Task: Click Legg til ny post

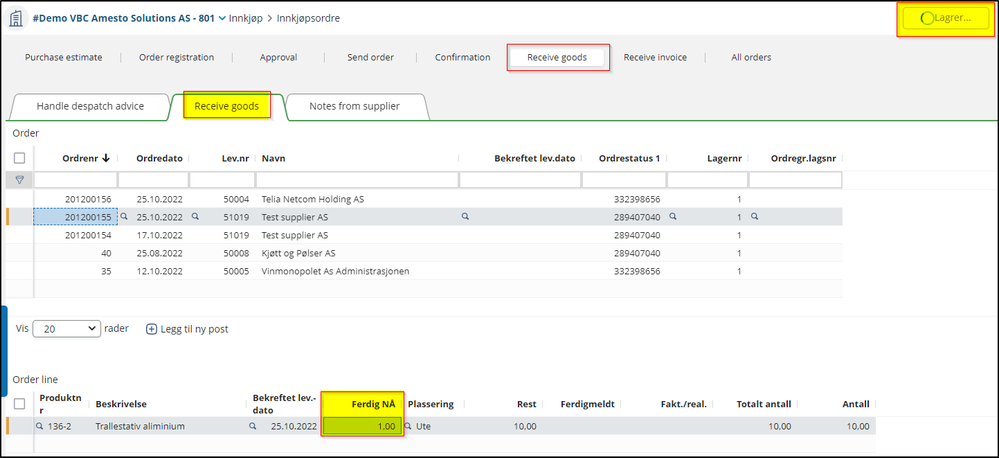Action: (x=187, y=329)
